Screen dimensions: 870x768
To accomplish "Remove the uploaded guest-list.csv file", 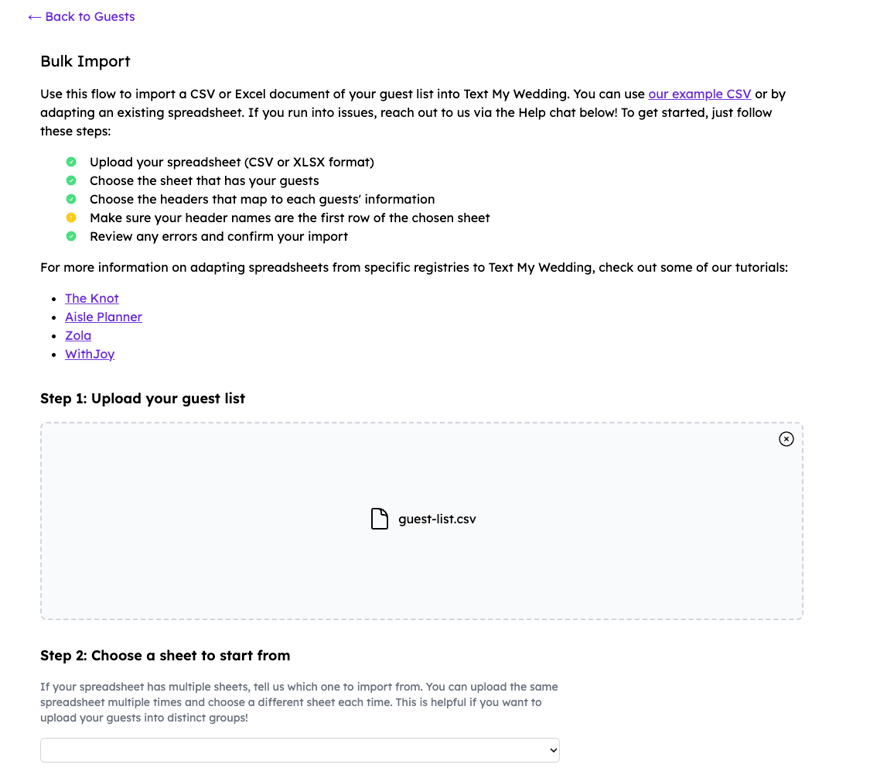I will point(786,439).
